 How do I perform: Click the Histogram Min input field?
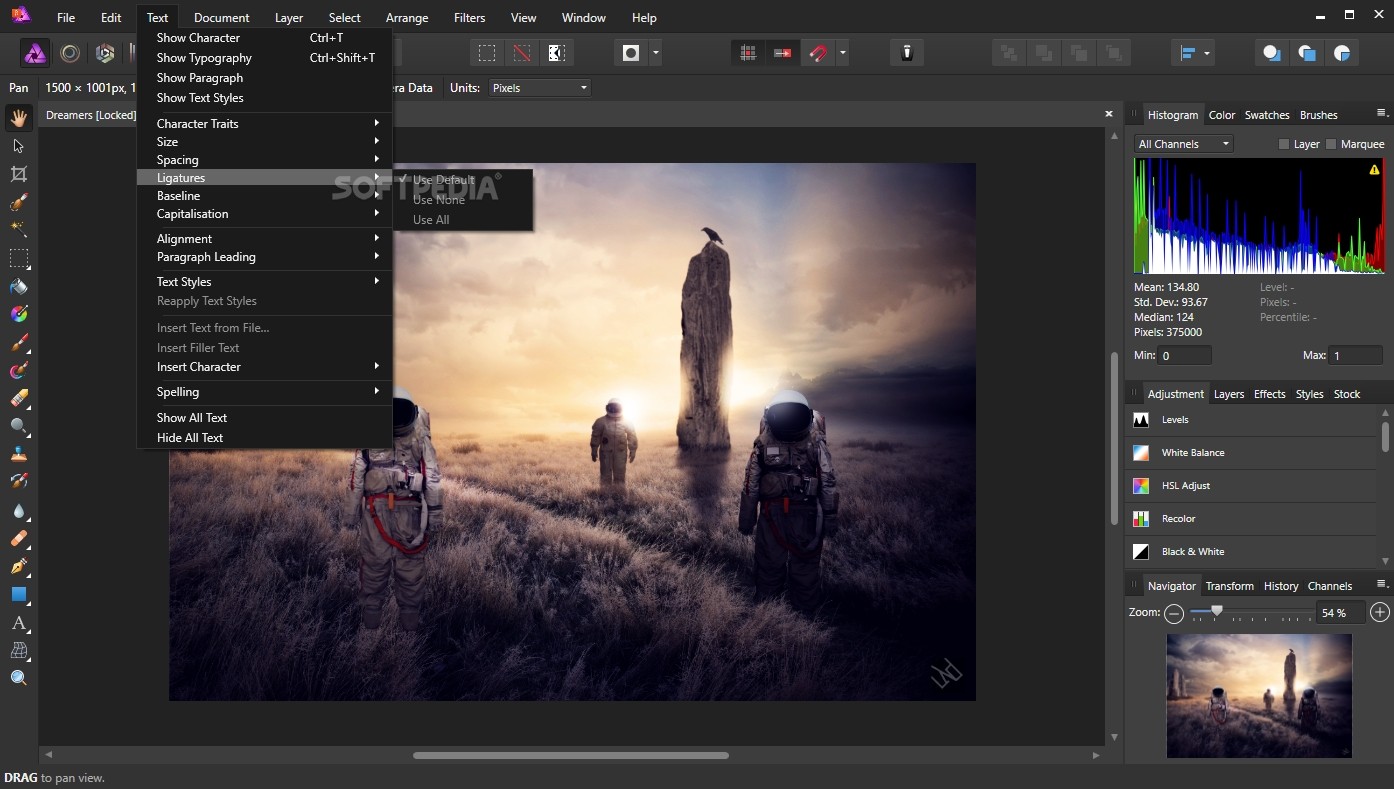tap(1185, 356)
